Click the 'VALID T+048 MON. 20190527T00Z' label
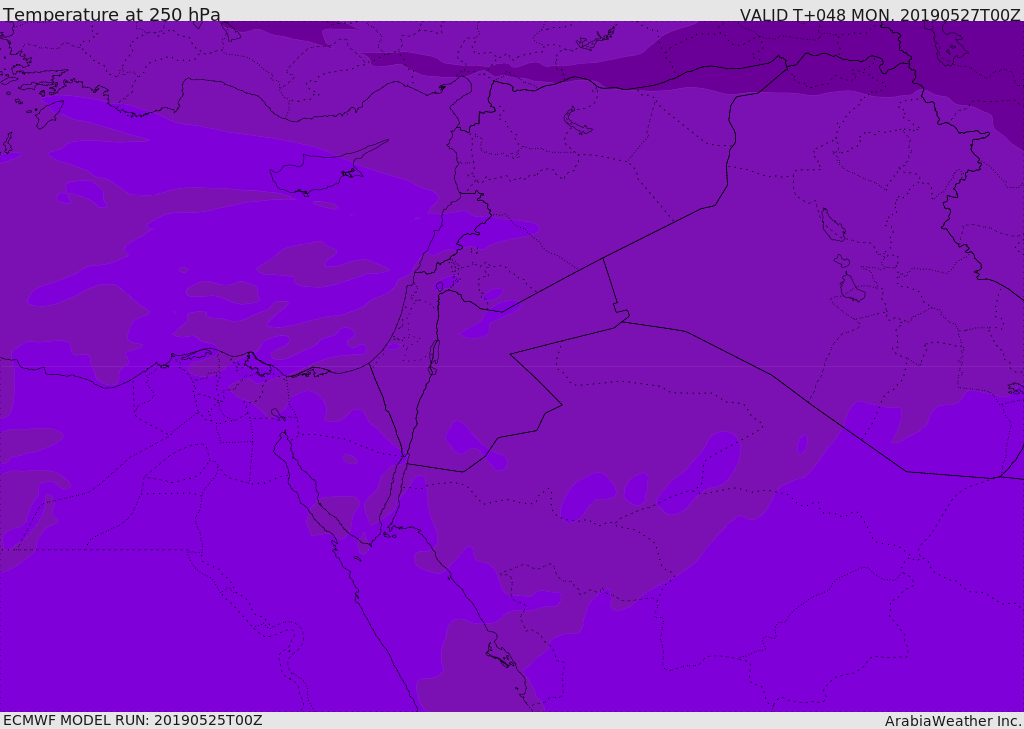The width and height of the screenshot is (1024, 729). coord(880,15)
